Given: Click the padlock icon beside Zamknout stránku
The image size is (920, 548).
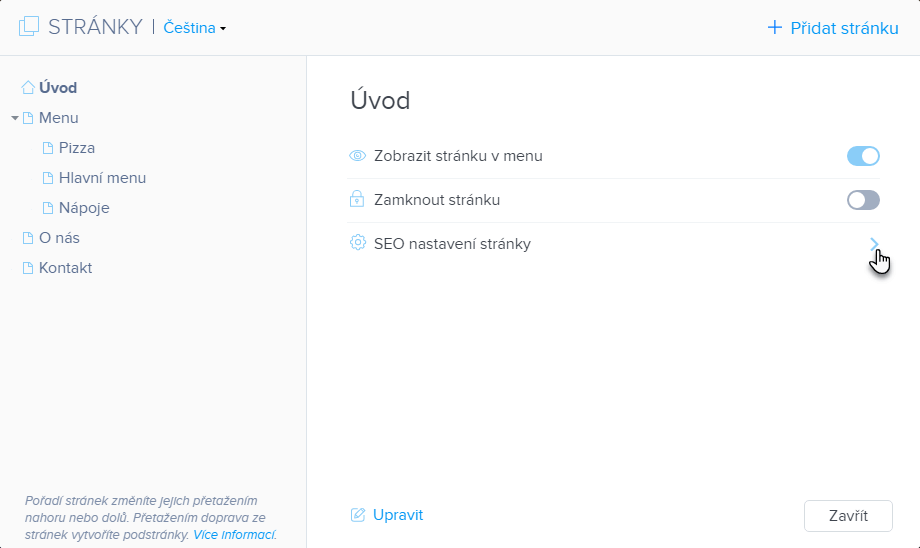Looking at the screenshot, I should pos(357,200).
